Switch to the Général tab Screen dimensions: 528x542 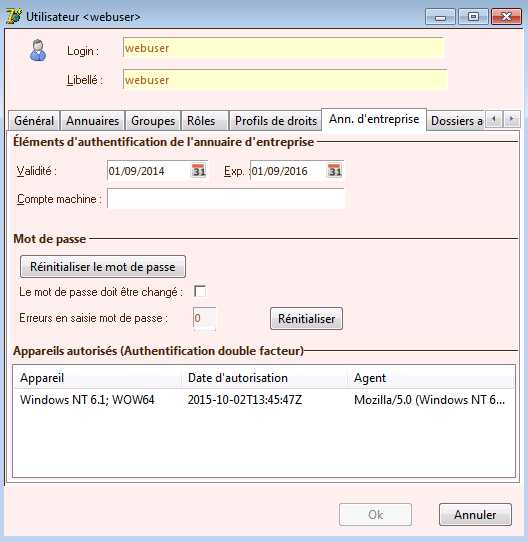(34, 121)
